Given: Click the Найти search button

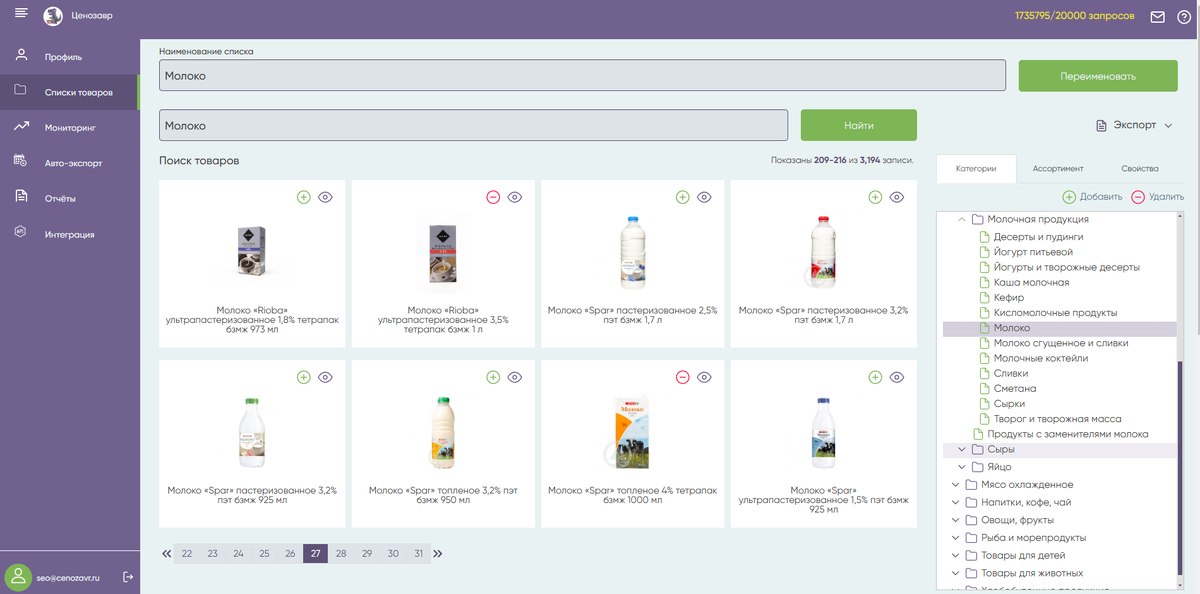Looking at the screenshot, I should pyautogui.click(x=859, y=126).
